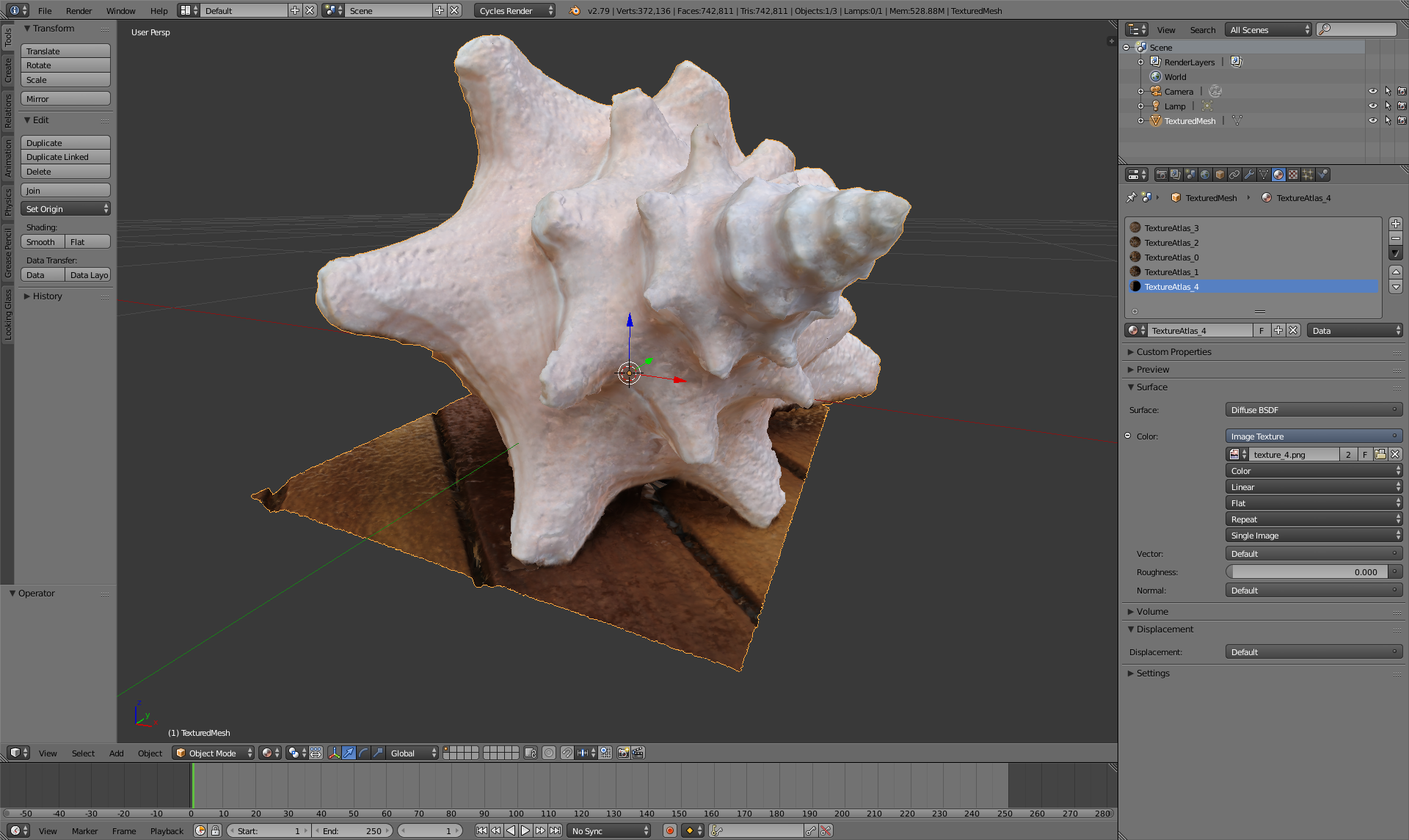Viewport: 1409px width, 840px height.
Task: Toggle renderability camera icon of Lamp row
Action: pos(1402,106)
